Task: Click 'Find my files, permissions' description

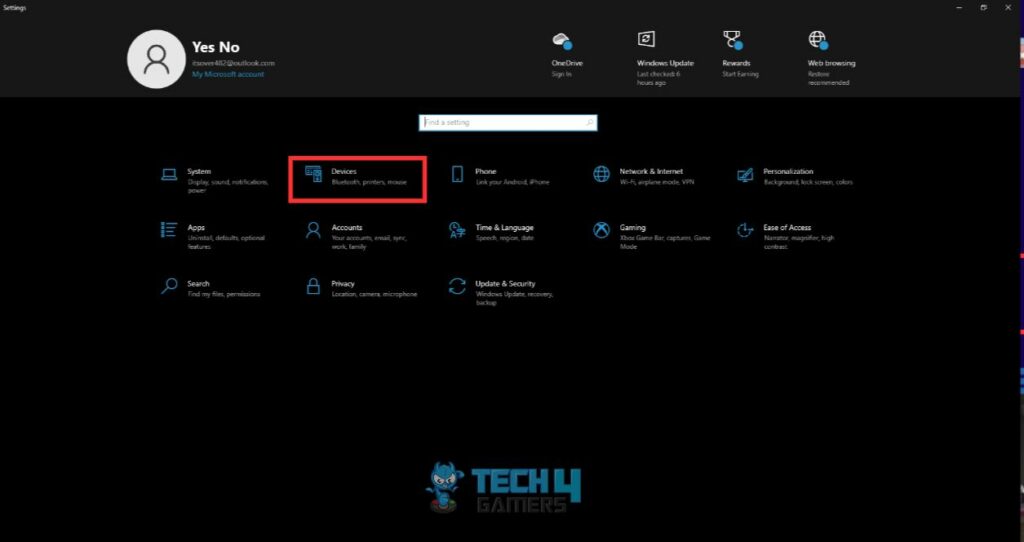Action: pos(224,295)
